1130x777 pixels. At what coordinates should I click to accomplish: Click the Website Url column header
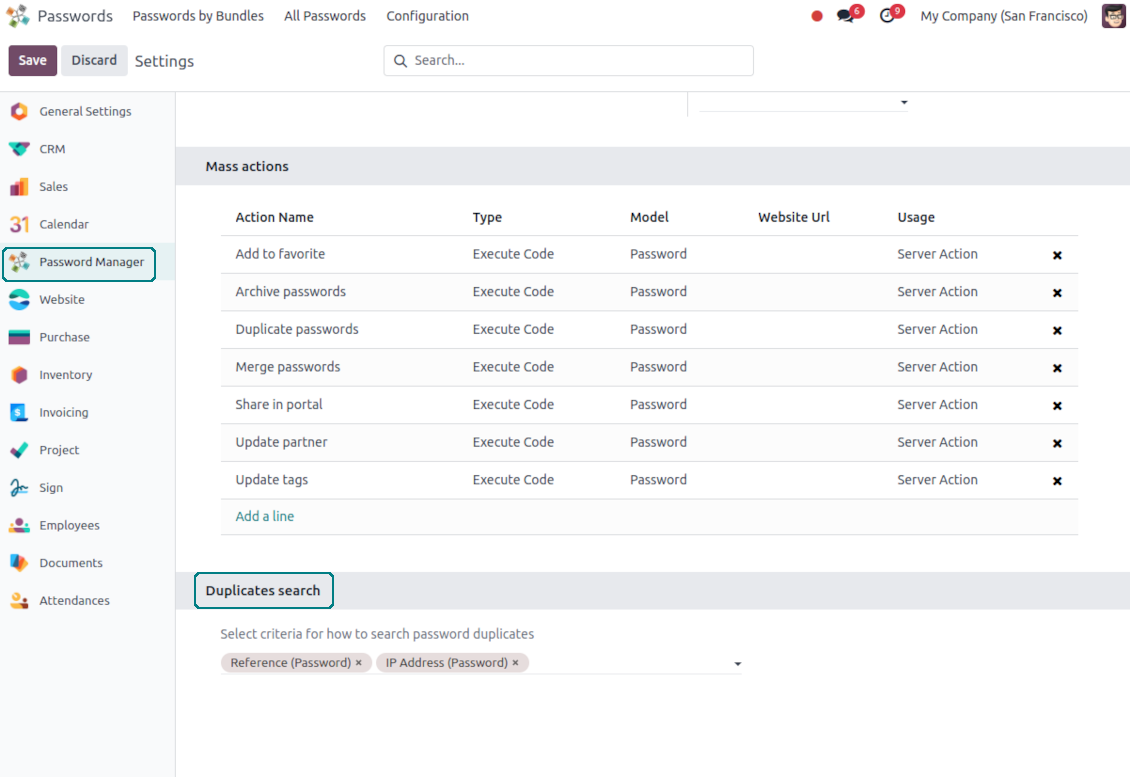point(793,217)
